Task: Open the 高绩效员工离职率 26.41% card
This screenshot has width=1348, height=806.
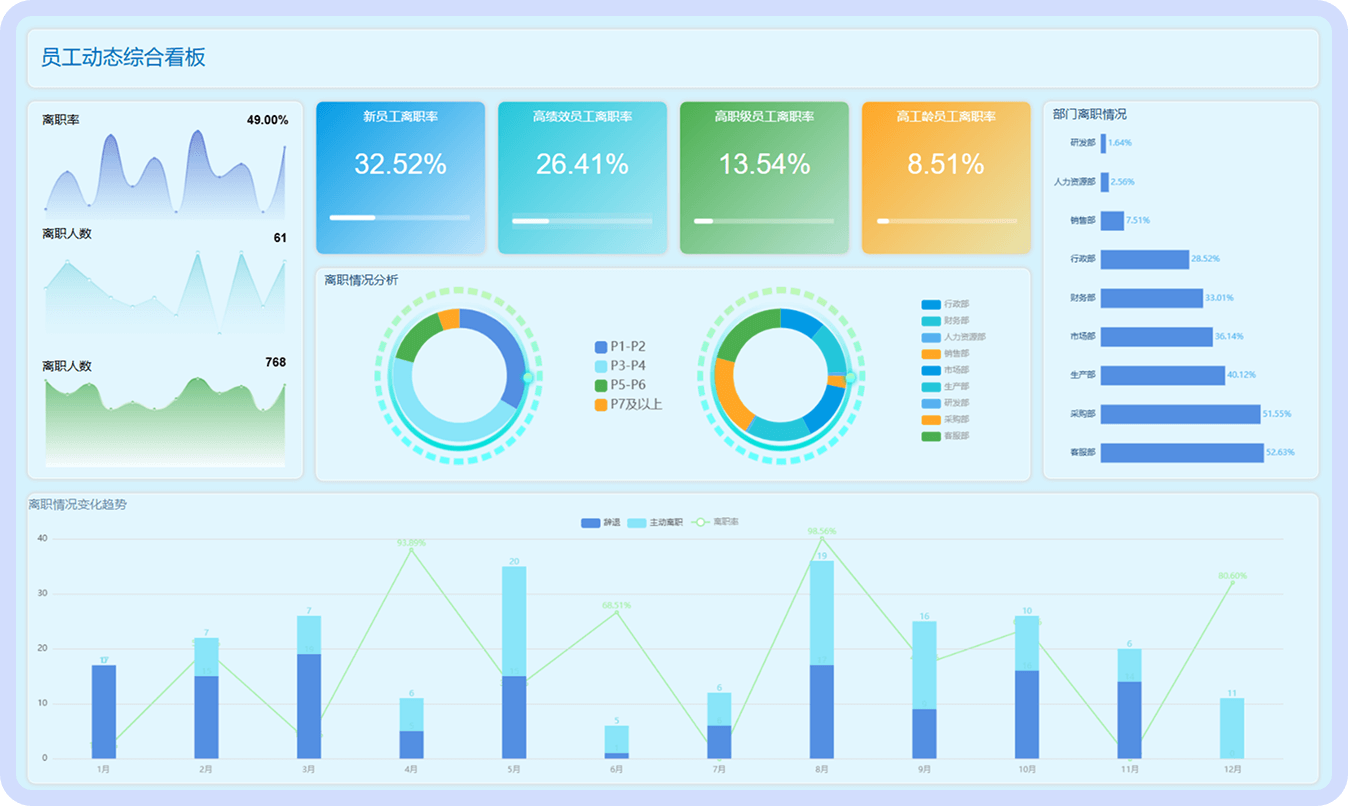Action: coord(582,177)
